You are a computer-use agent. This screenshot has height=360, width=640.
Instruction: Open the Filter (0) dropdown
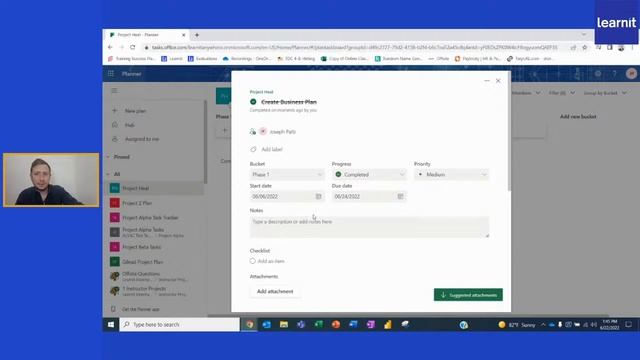pyautogui.click(x=562, y=93)
